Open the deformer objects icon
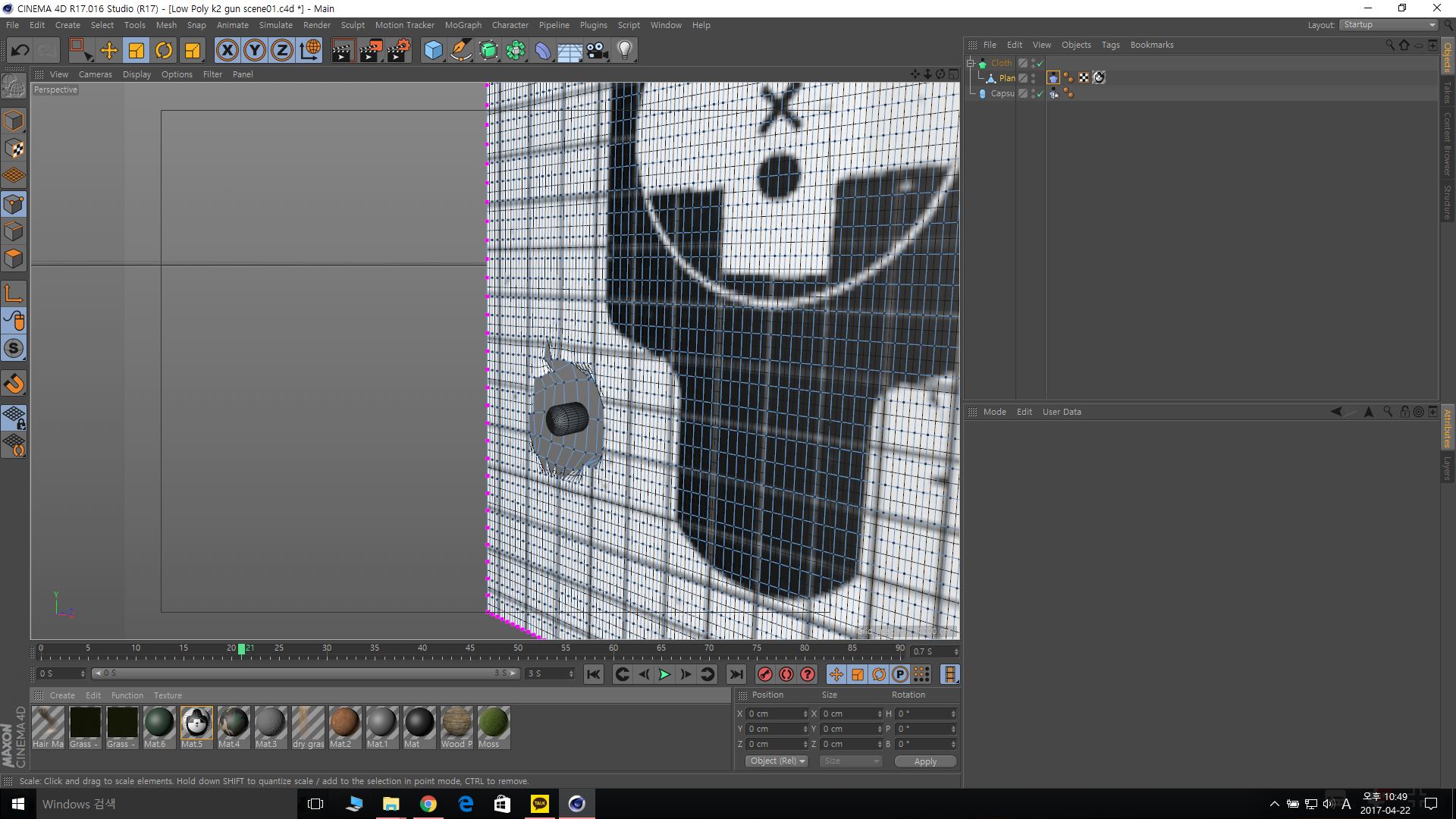Viewport: 1456px width, 819px height. point(543,51)
